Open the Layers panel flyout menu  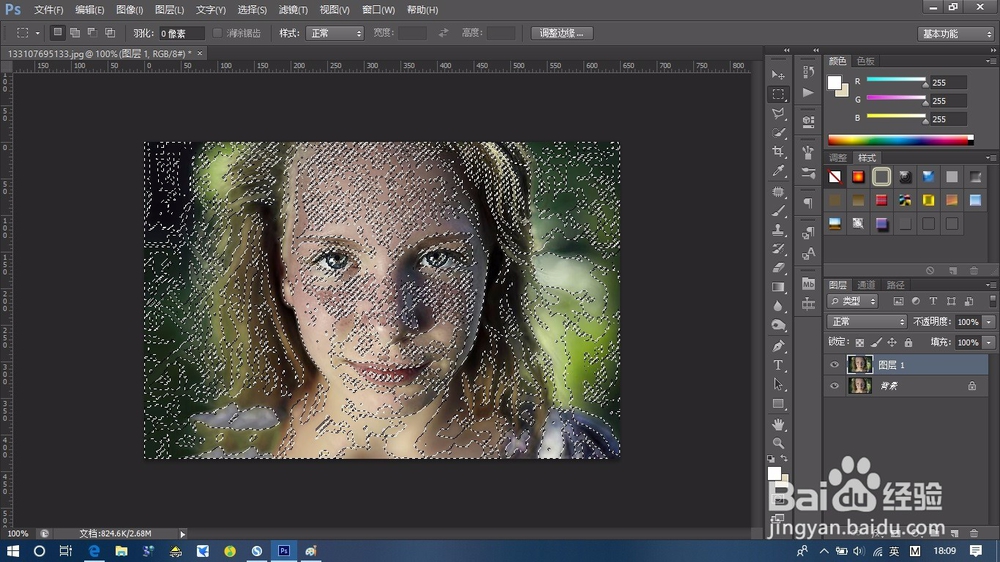pyautogui.click(x=990, y=285)
